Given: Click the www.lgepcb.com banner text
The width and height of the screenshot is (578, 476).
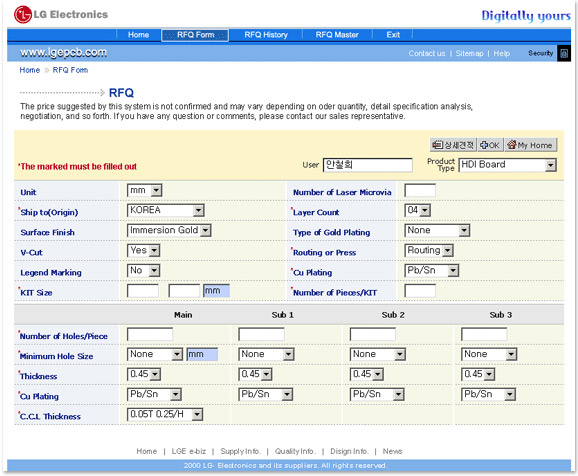Looking at the screenshot, I should pyautogui.click(x=63, y=53).
